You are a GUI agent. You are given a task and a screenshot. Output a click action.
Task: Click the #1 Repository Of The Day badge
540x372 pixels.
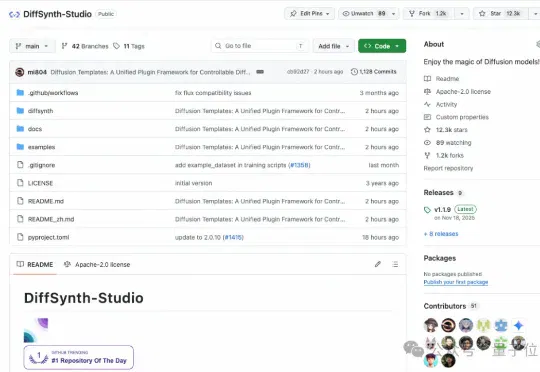79,357
